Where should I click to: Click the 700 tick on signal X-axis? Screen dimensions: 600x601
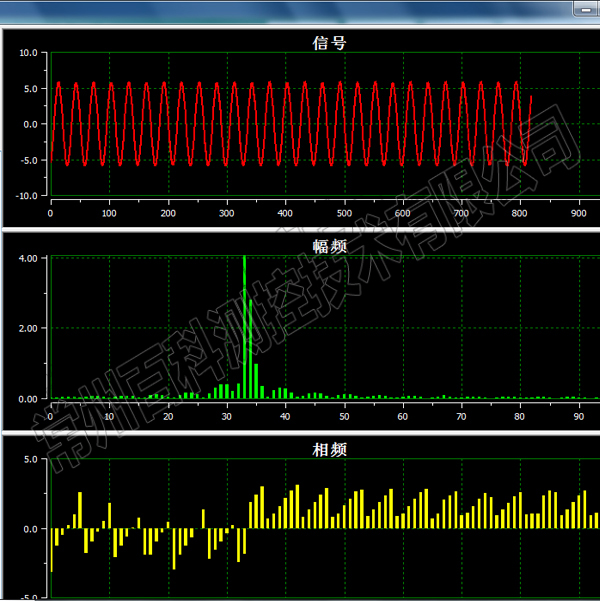tap(461, 213)
